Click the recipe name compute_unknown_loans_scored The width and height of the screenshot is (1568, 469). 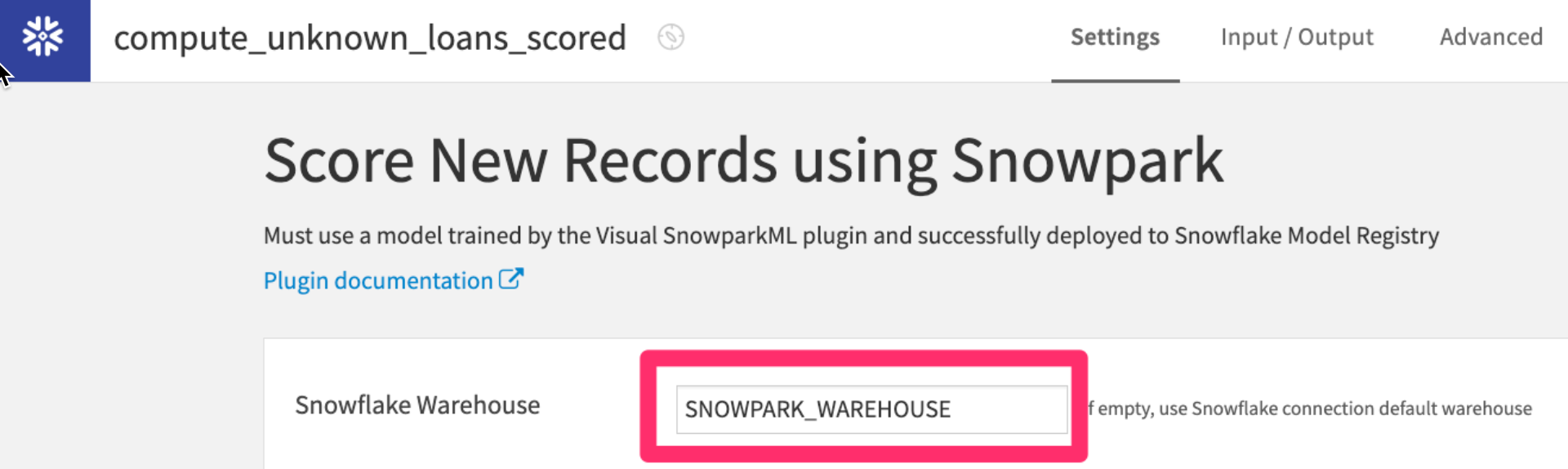tap(369, 38)
